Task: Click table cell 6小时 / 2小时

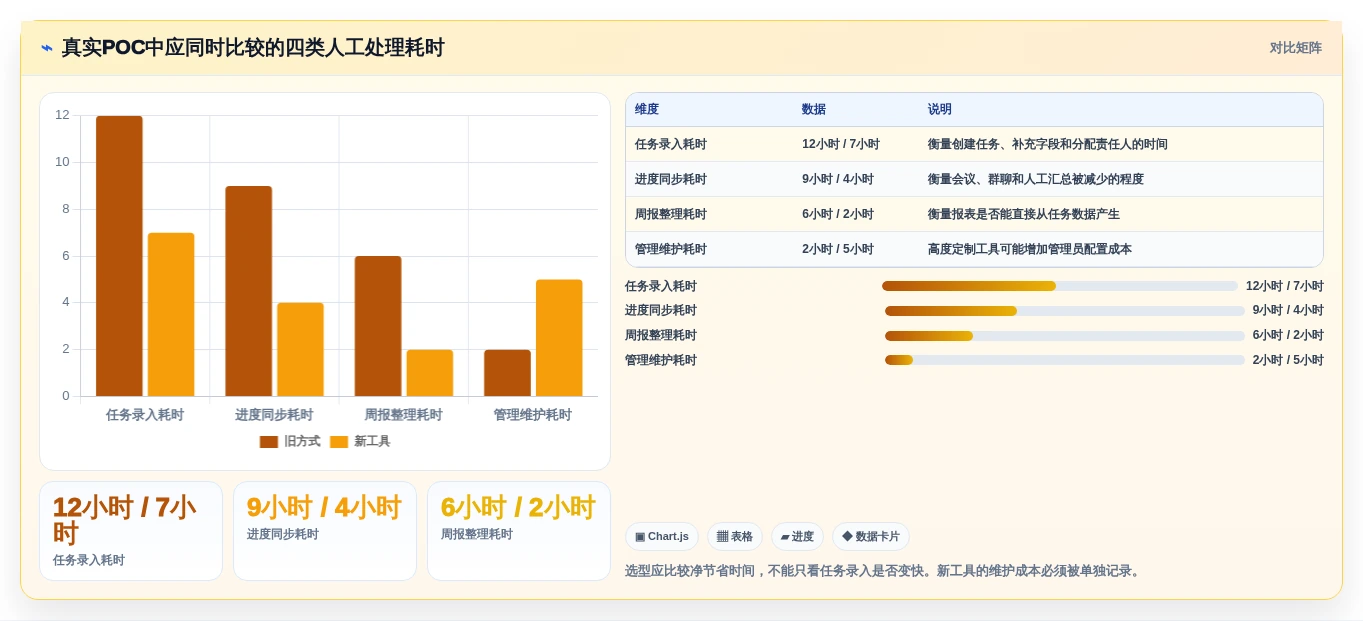Action: coord(838,215)
